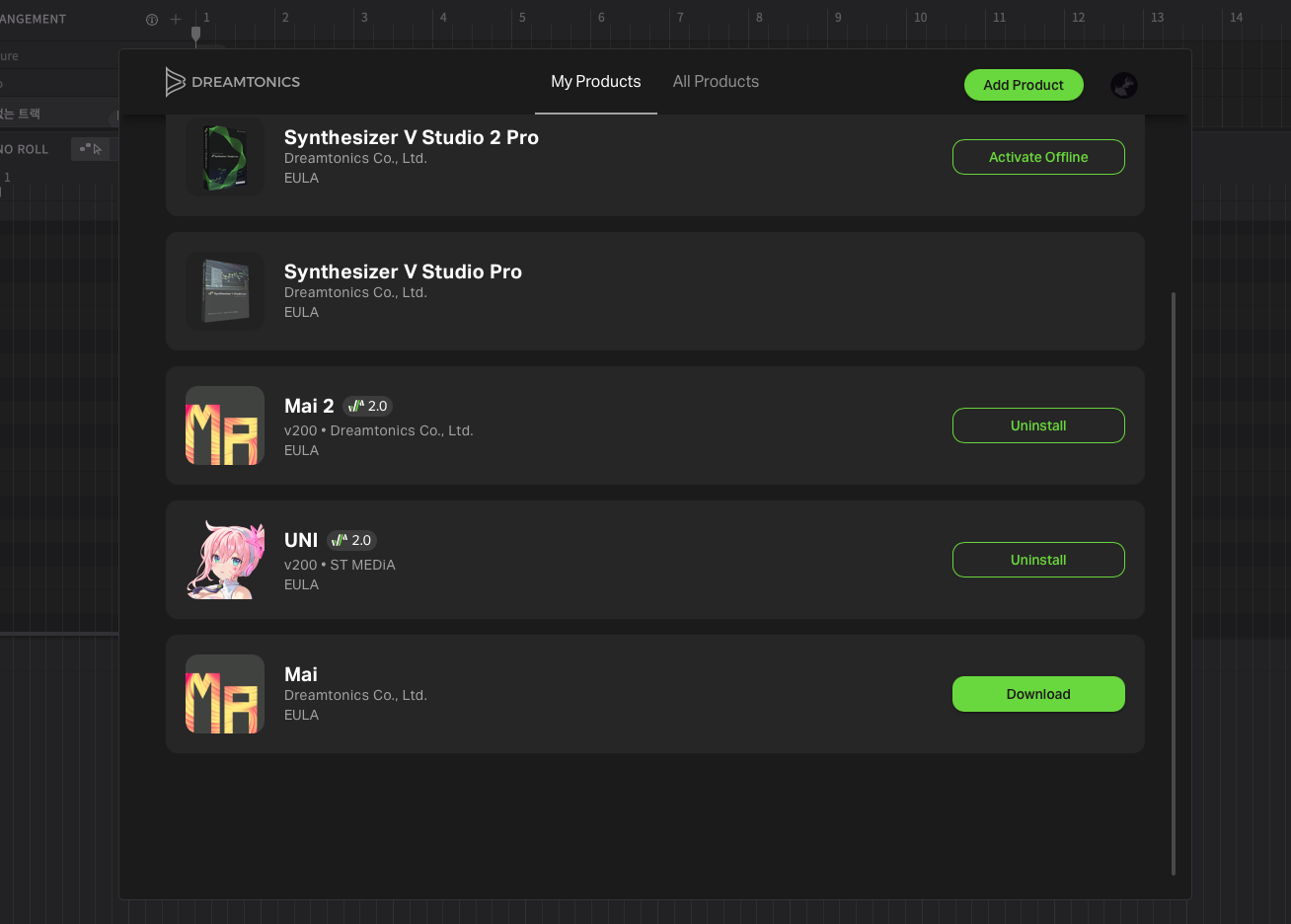Open the user account avatar menu
Viewport: 1291px width, 924px height.
coord(1123,85)
